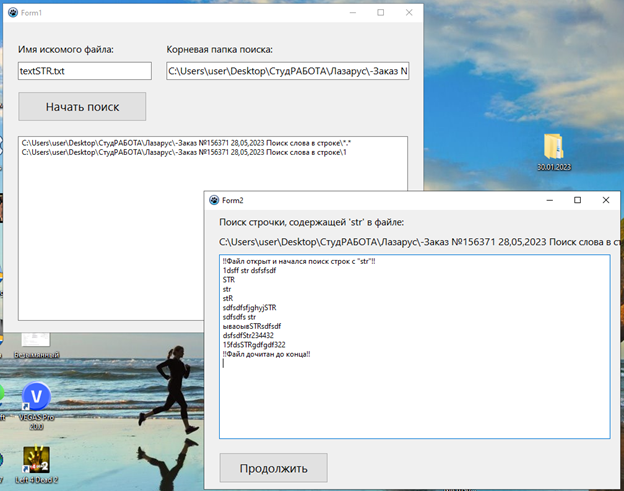Click the line '!!Файл дочитан до конца!!'
624x491 pixels.
pyautogui.click(x=266, y=354)
